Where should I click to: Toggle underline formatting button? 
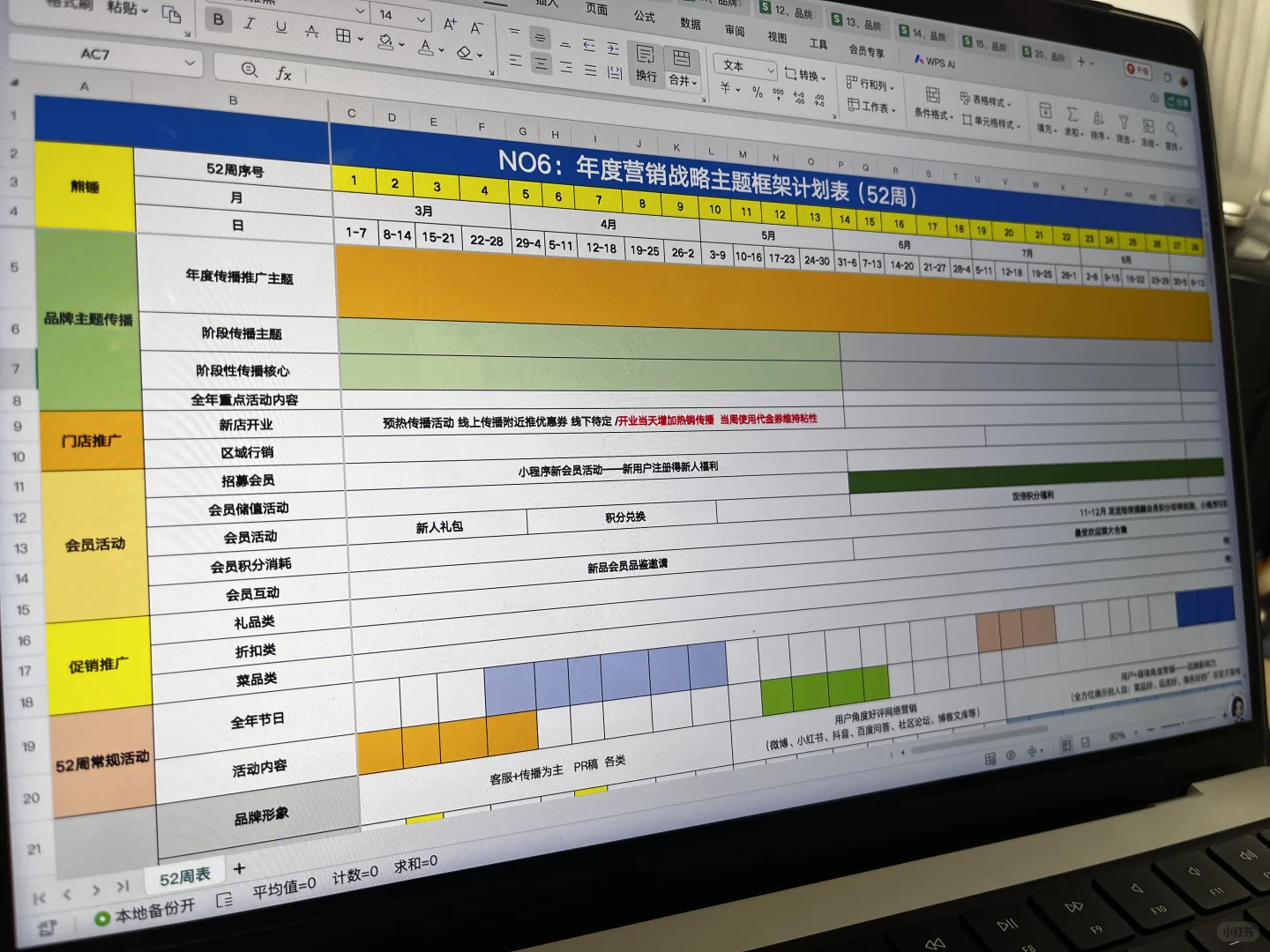pos(281,27)
